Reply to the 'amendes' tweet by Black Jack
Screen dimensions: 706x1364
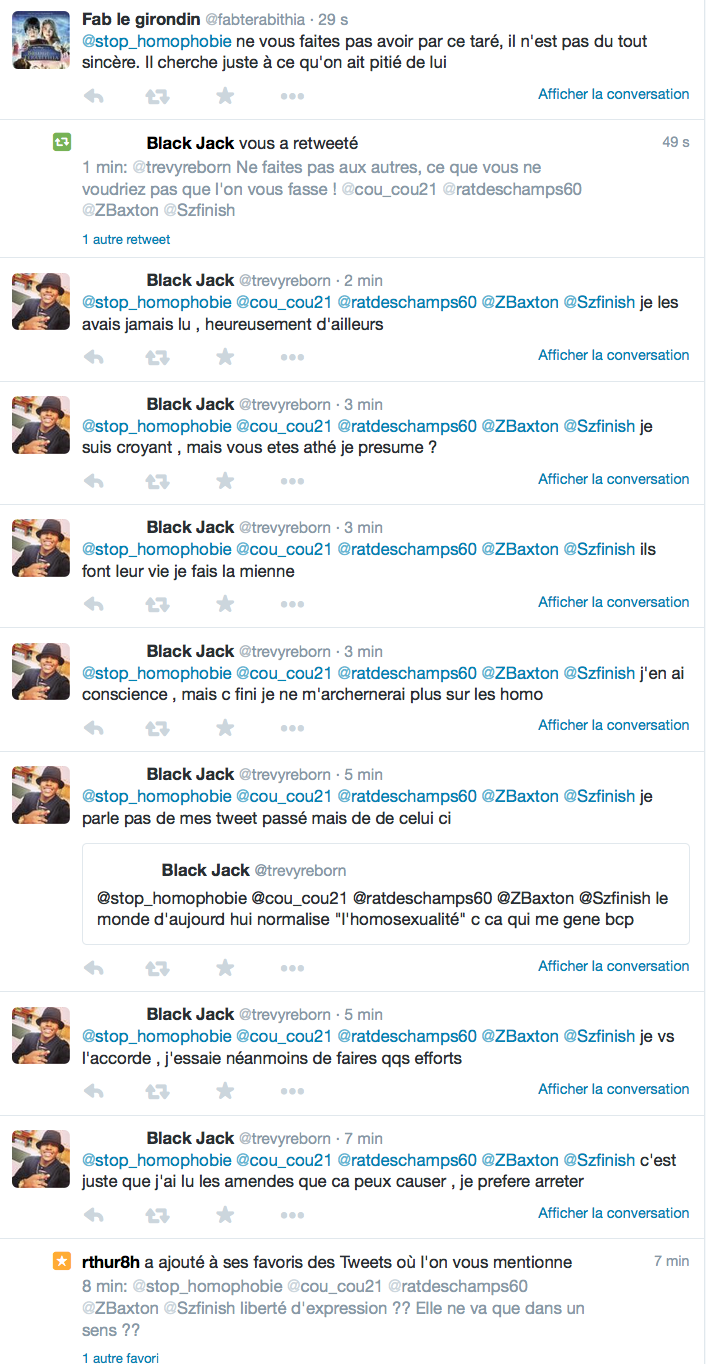click(93, 1215)
